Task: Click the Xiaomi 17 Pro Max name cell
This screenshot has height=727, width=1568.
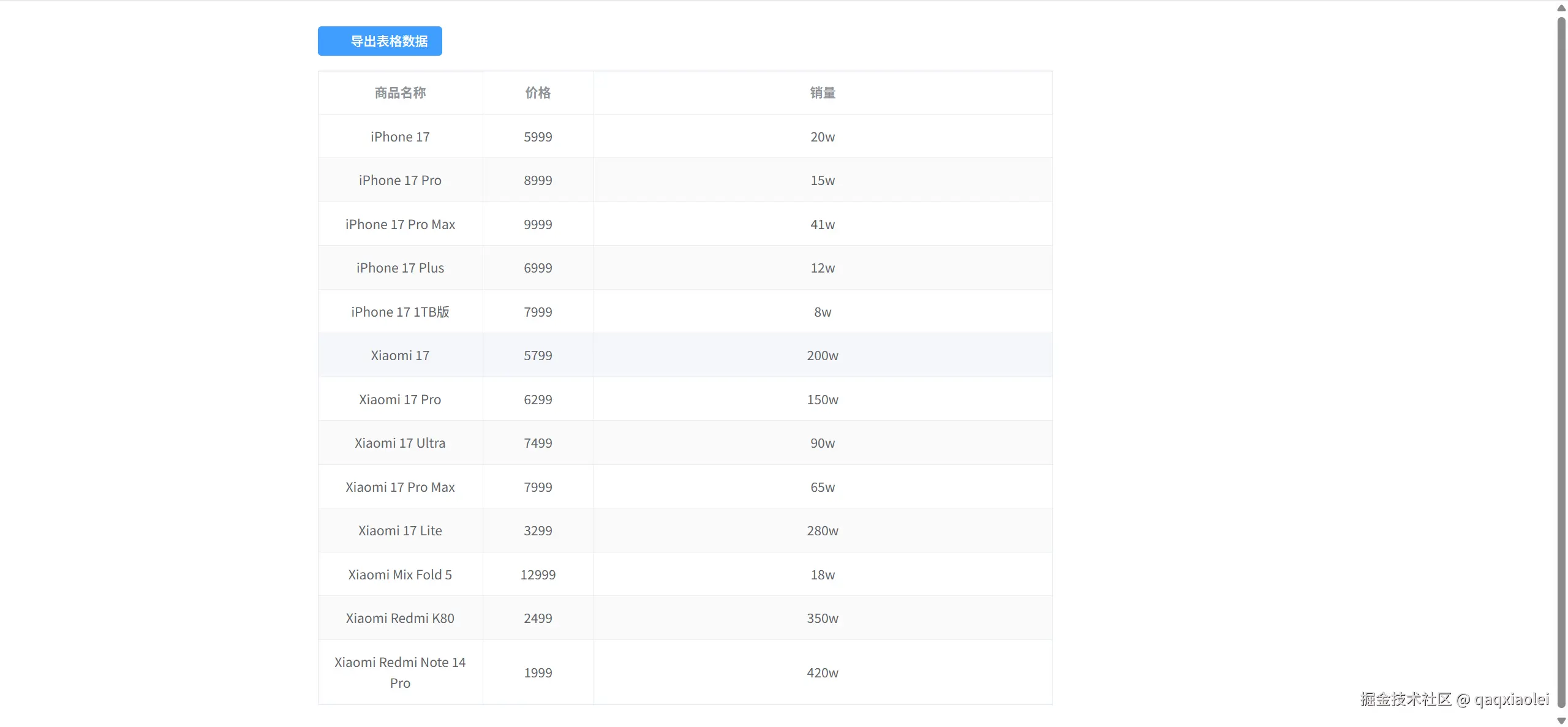Action: coord(401,487)
